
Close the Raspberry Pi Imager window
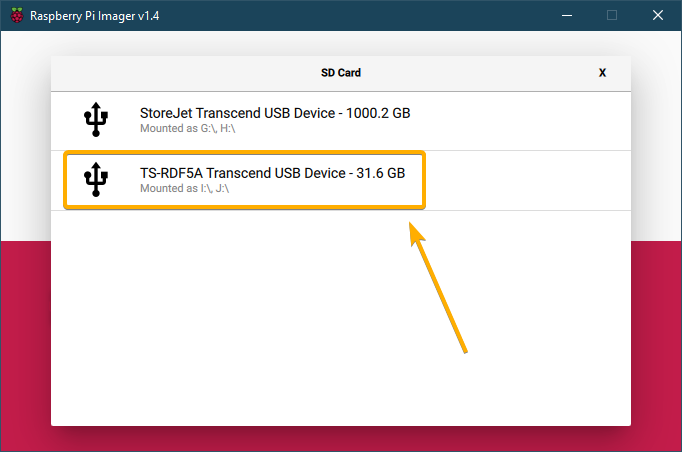[657, 15]
